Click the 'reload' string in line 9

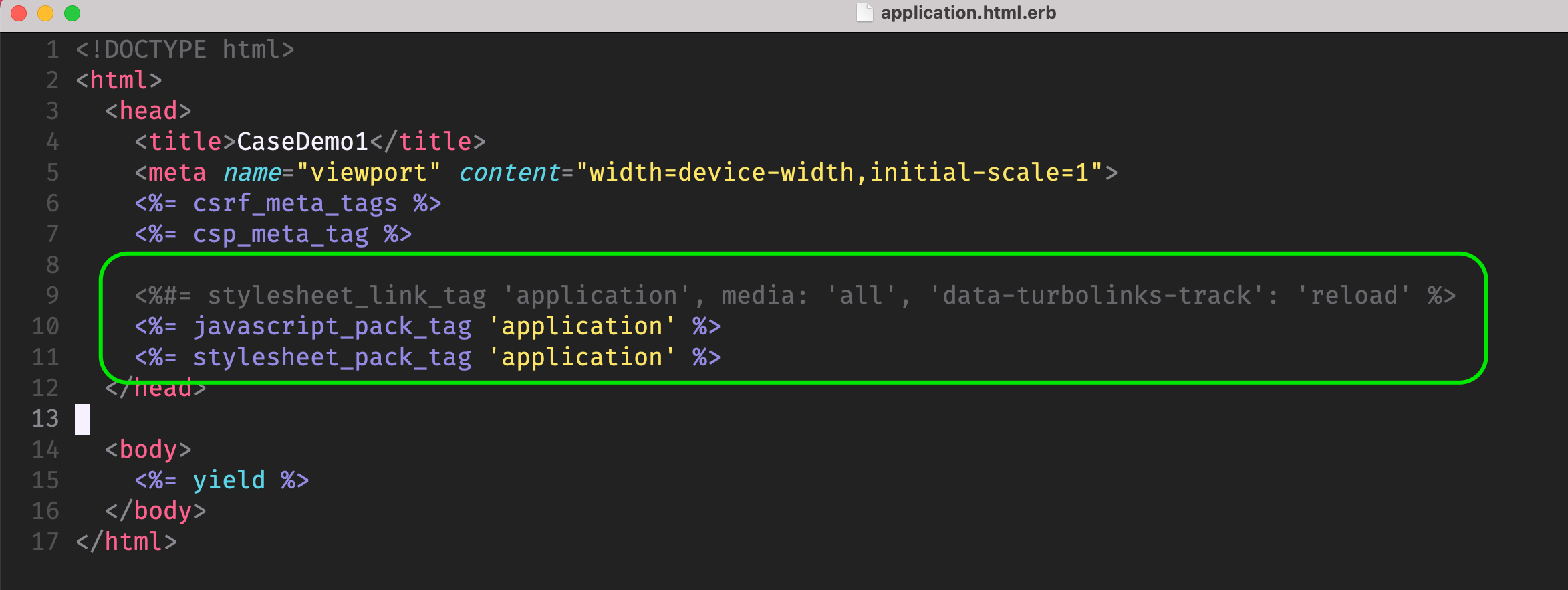click(x=1353, y=296)
